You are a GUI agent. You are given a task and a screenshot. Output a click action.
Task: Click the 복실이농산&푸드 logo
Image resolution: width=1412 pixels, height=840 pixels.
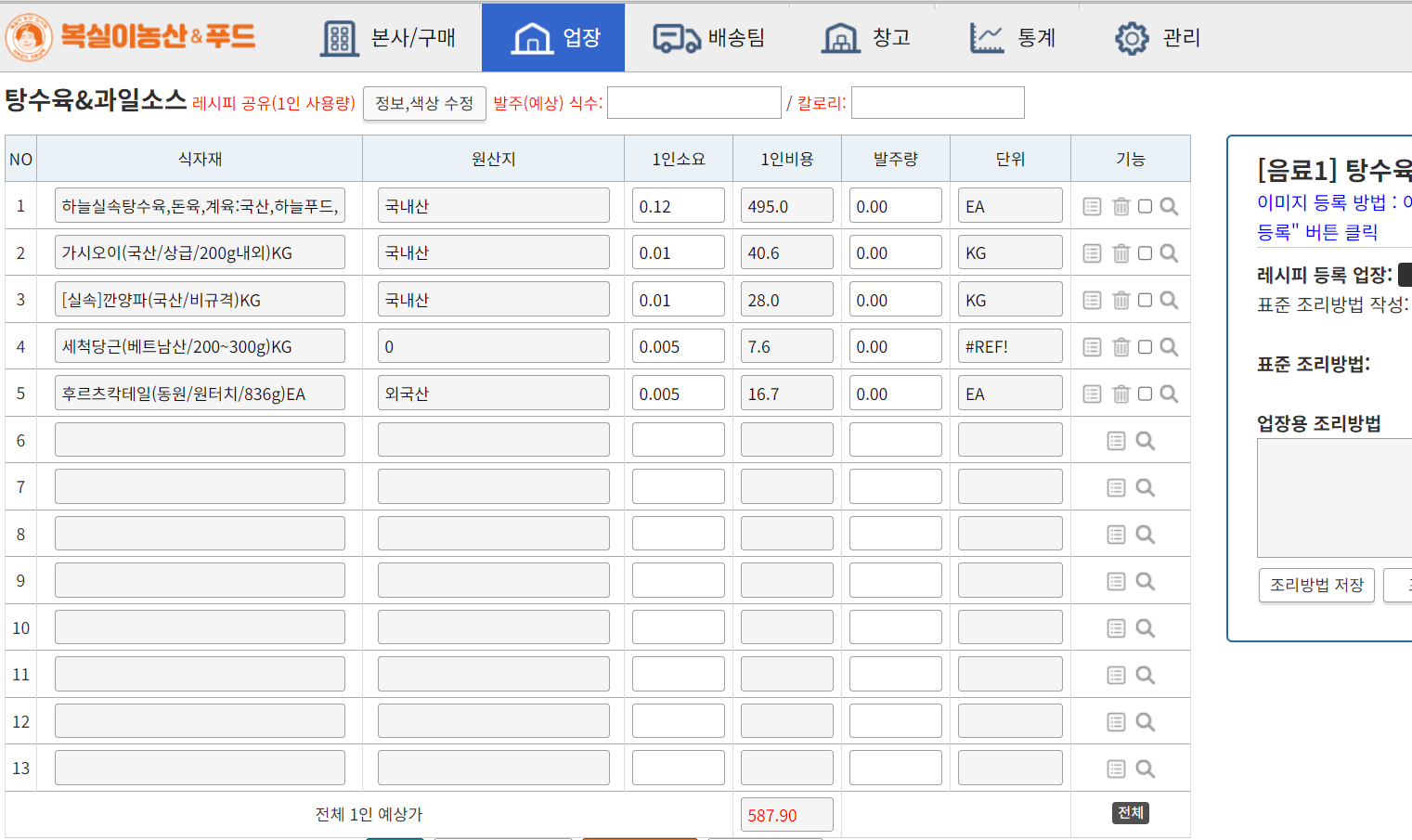click(x=130, y=37)
